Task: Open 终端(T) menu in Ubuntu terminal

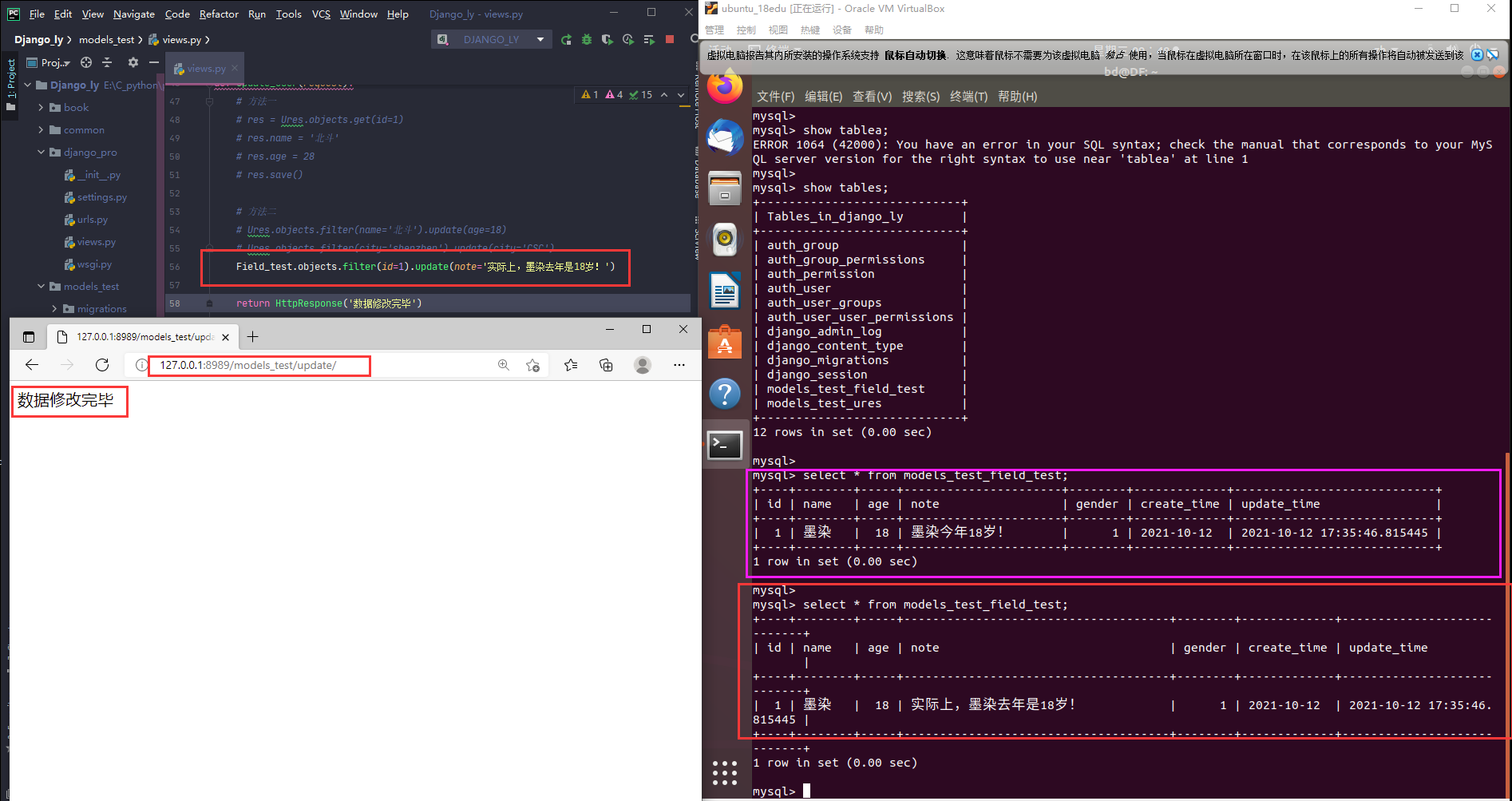Action: click(x=968, y=96)
